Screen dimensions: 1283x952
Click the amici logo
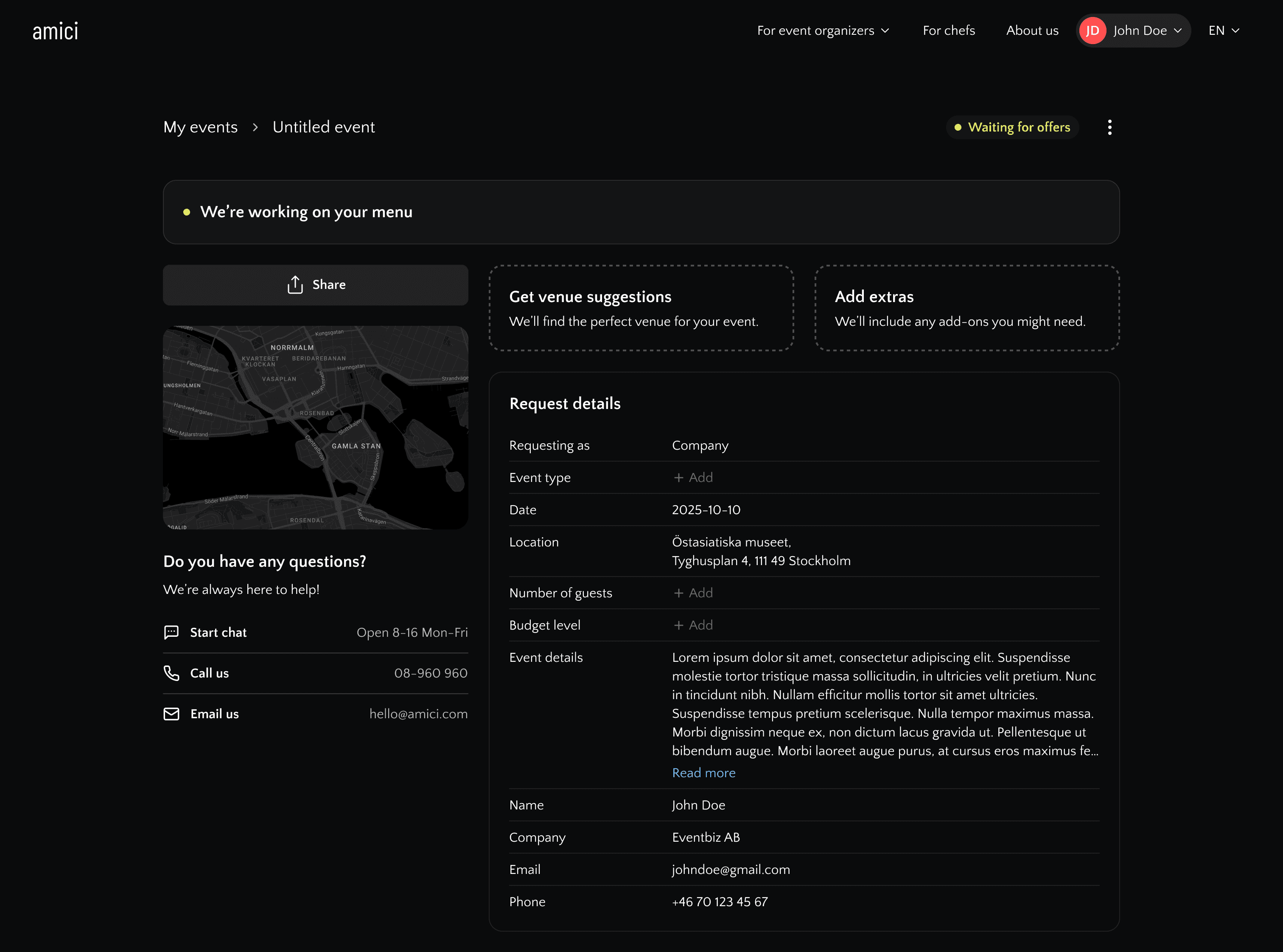coord(55,31)
